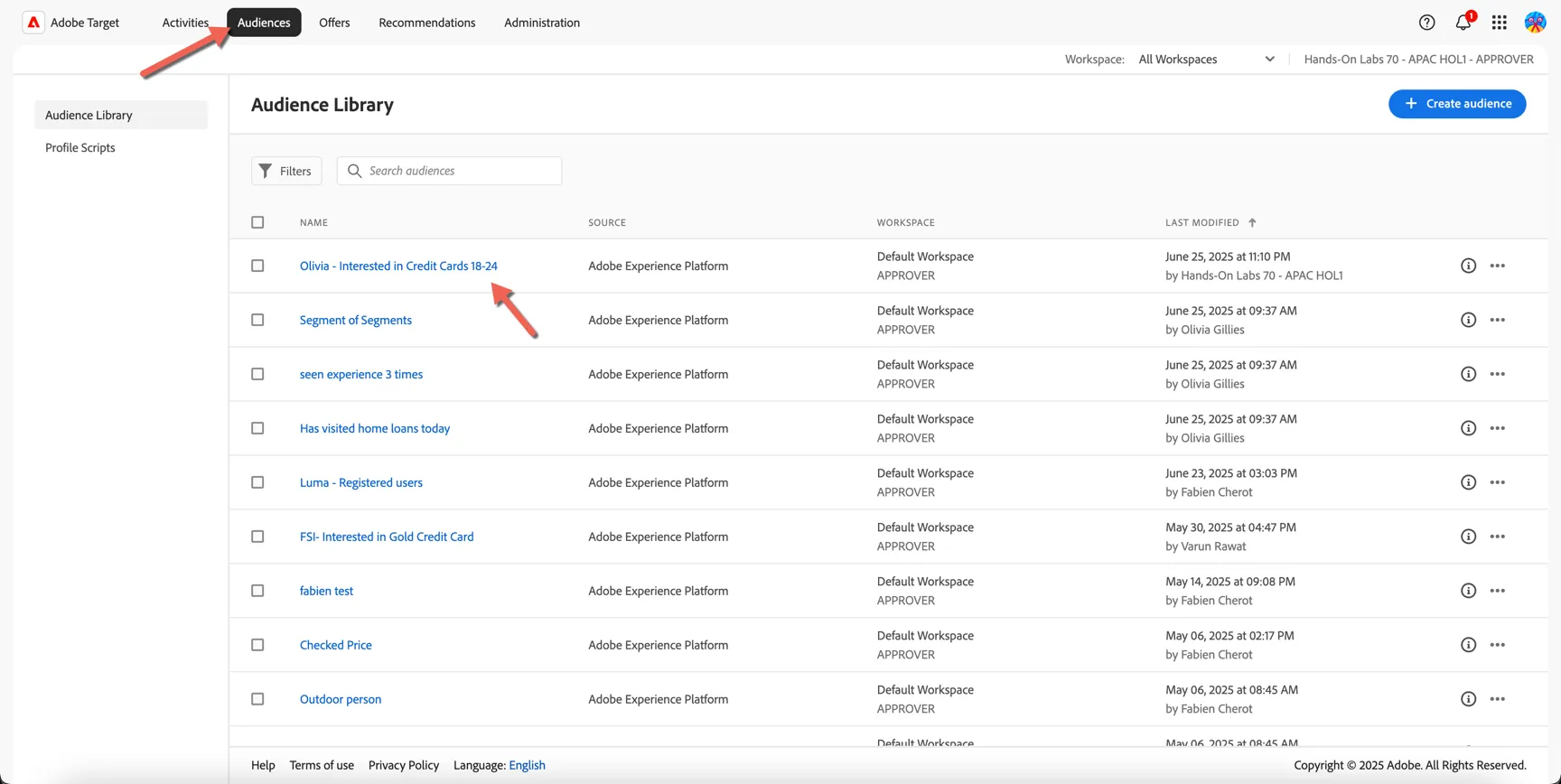Select Audience Library in the sidebar

click(121, 115)
